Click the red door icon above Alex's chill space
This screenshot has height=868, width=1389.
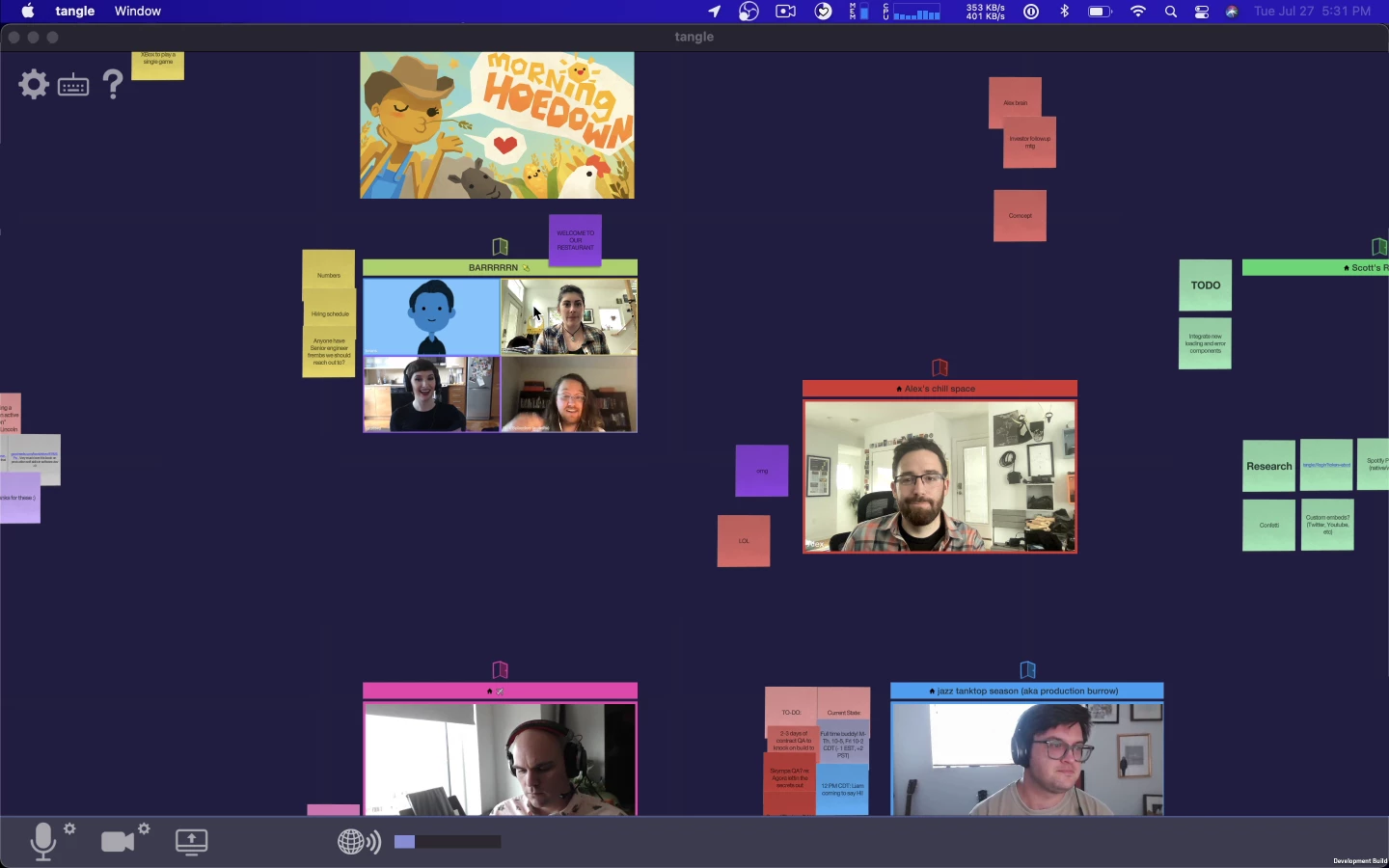click(940, 367)
